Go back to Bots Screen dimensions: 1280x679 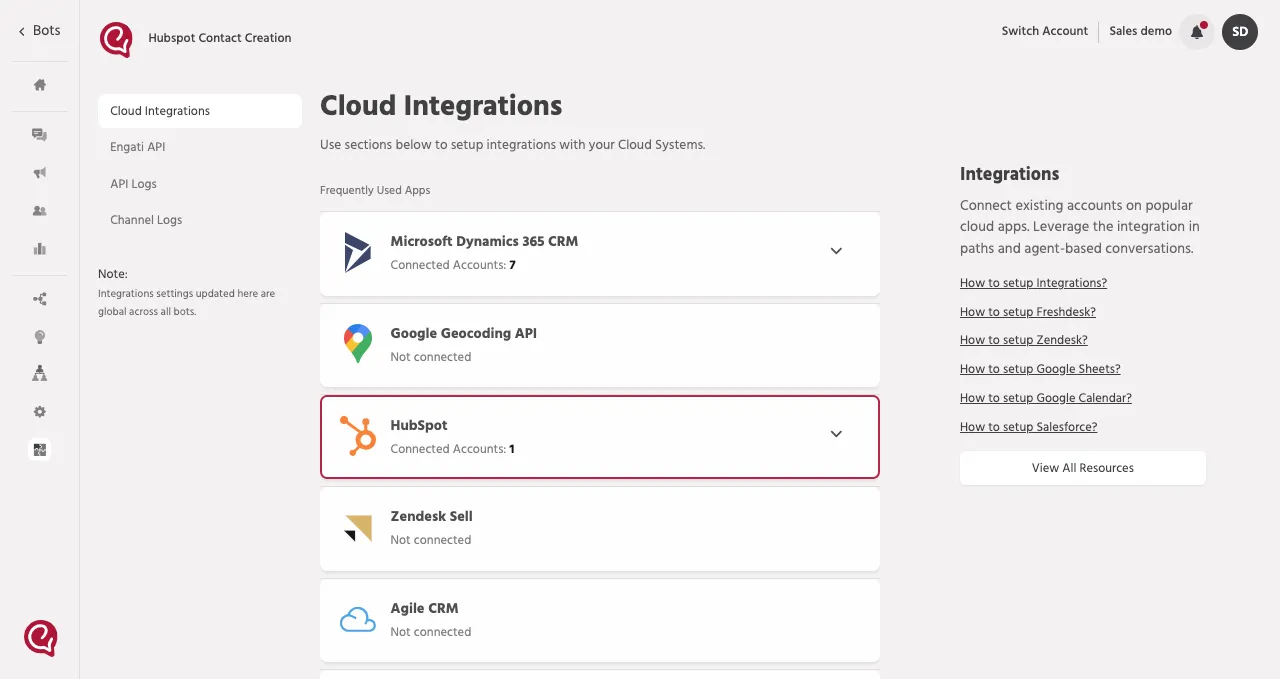click(x=40, y=31)
